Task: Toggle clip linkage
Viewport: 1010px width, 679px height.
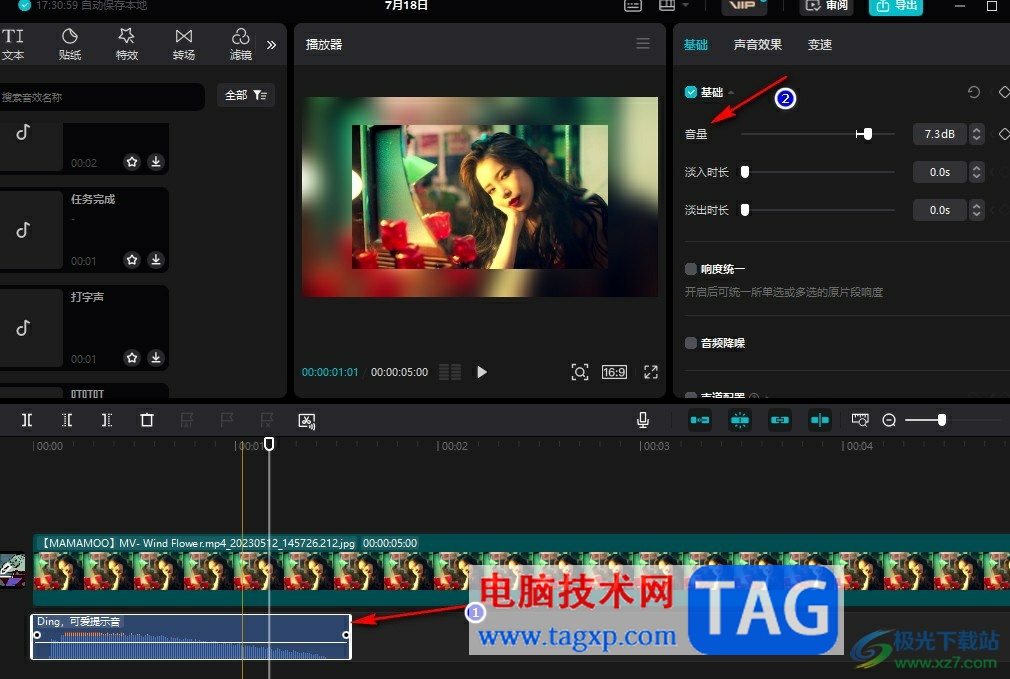Action: coord(779,420)
